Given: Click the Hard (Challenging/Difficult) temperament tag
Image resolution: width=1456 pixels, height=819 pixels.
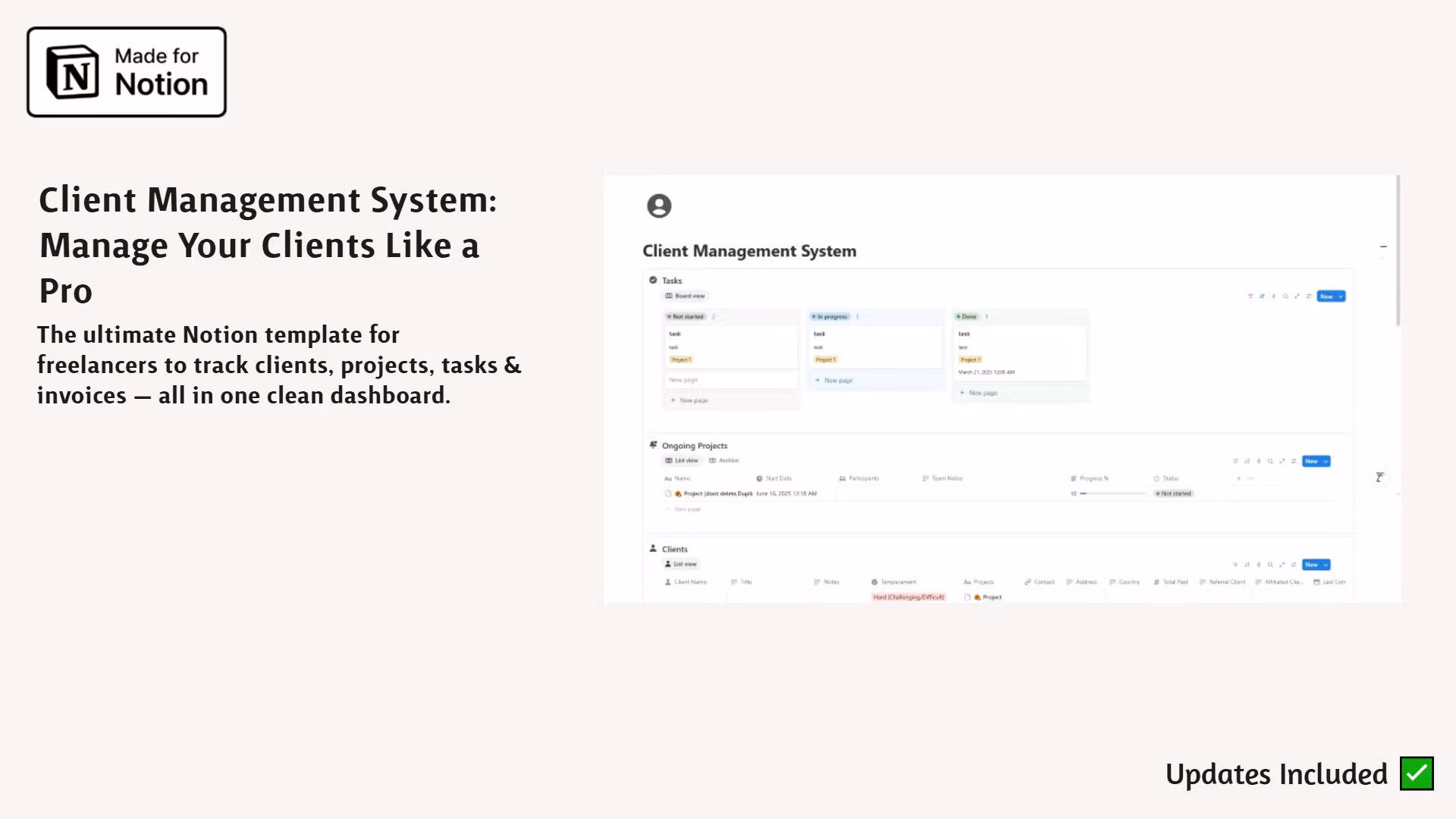Looking at the screenshot, I should [908, 598].
